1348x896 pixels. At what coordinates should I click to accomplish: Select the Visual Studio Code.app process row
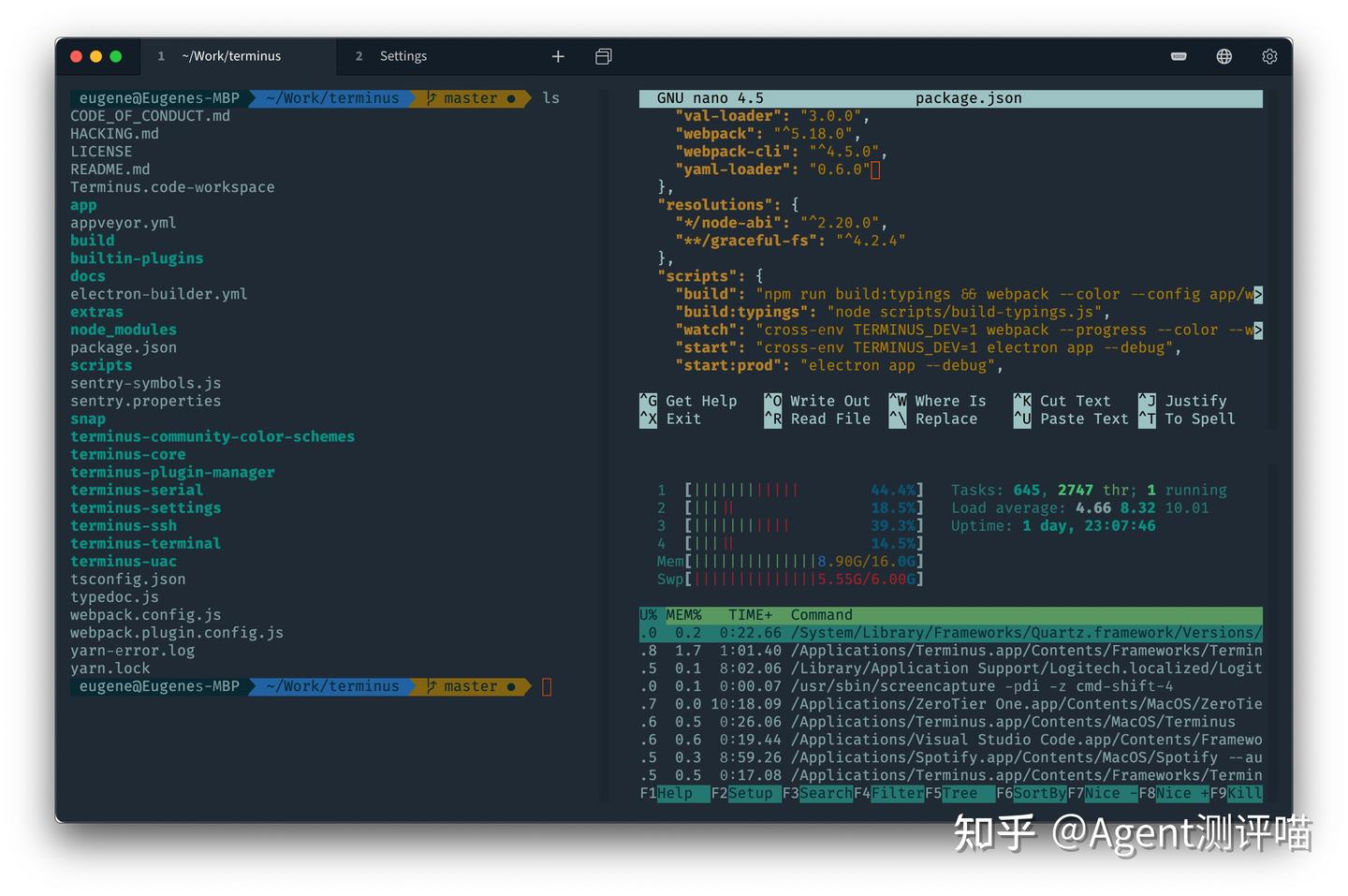tap(951, 740)
